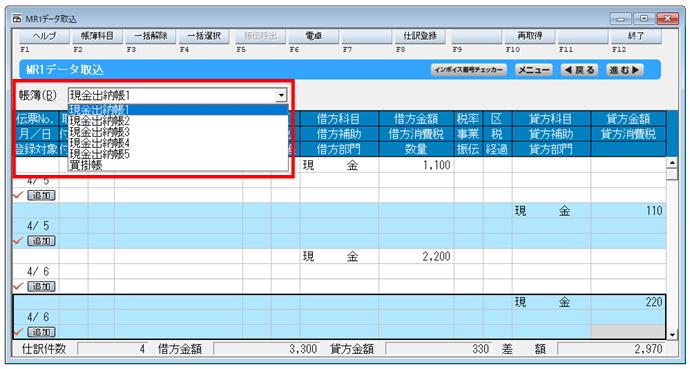
Task: Go back with the 戻る button
Action: [580, 70]
